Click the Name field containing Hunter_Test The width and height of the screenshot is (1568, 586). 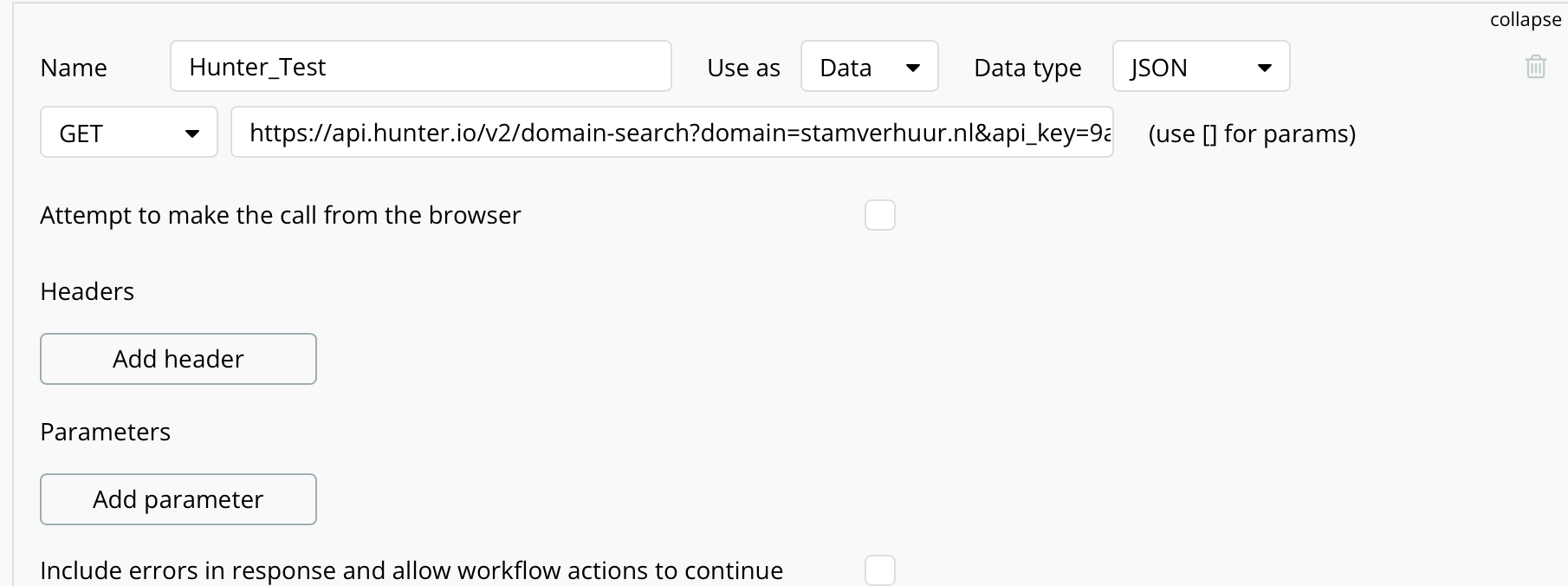tap(420, 67)
